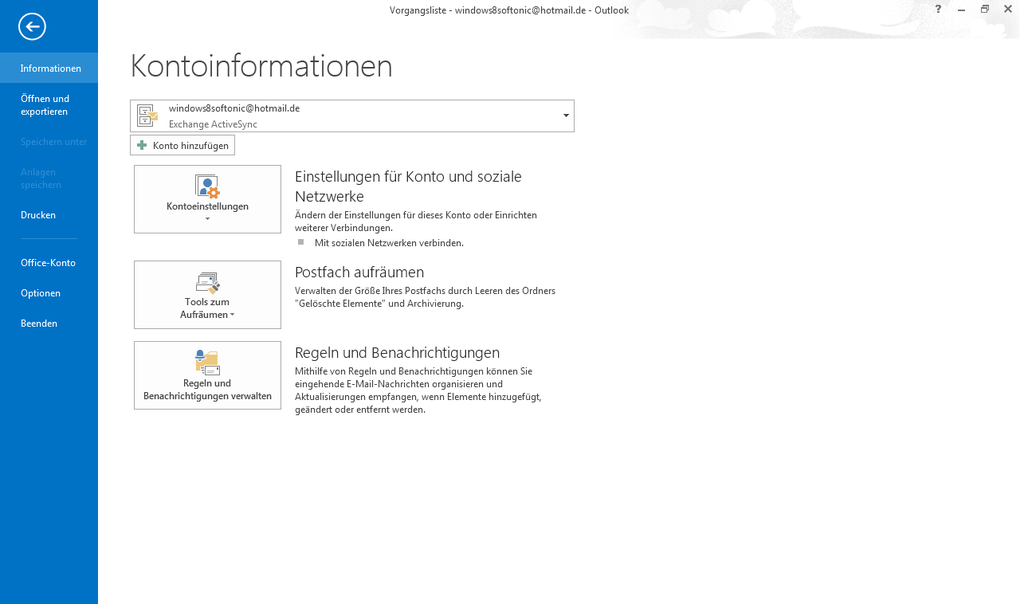Click the Konto hinzufügen button label
This screenshot has height=604, width=1020.
[x=191, y=146]
